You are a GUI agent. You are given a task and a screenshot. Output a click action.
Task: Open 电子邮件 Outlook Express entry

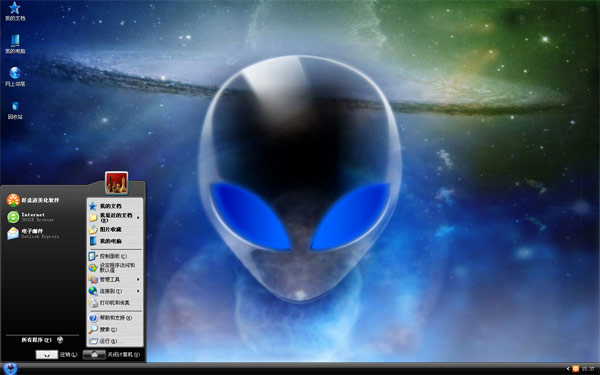coord(33,233)
